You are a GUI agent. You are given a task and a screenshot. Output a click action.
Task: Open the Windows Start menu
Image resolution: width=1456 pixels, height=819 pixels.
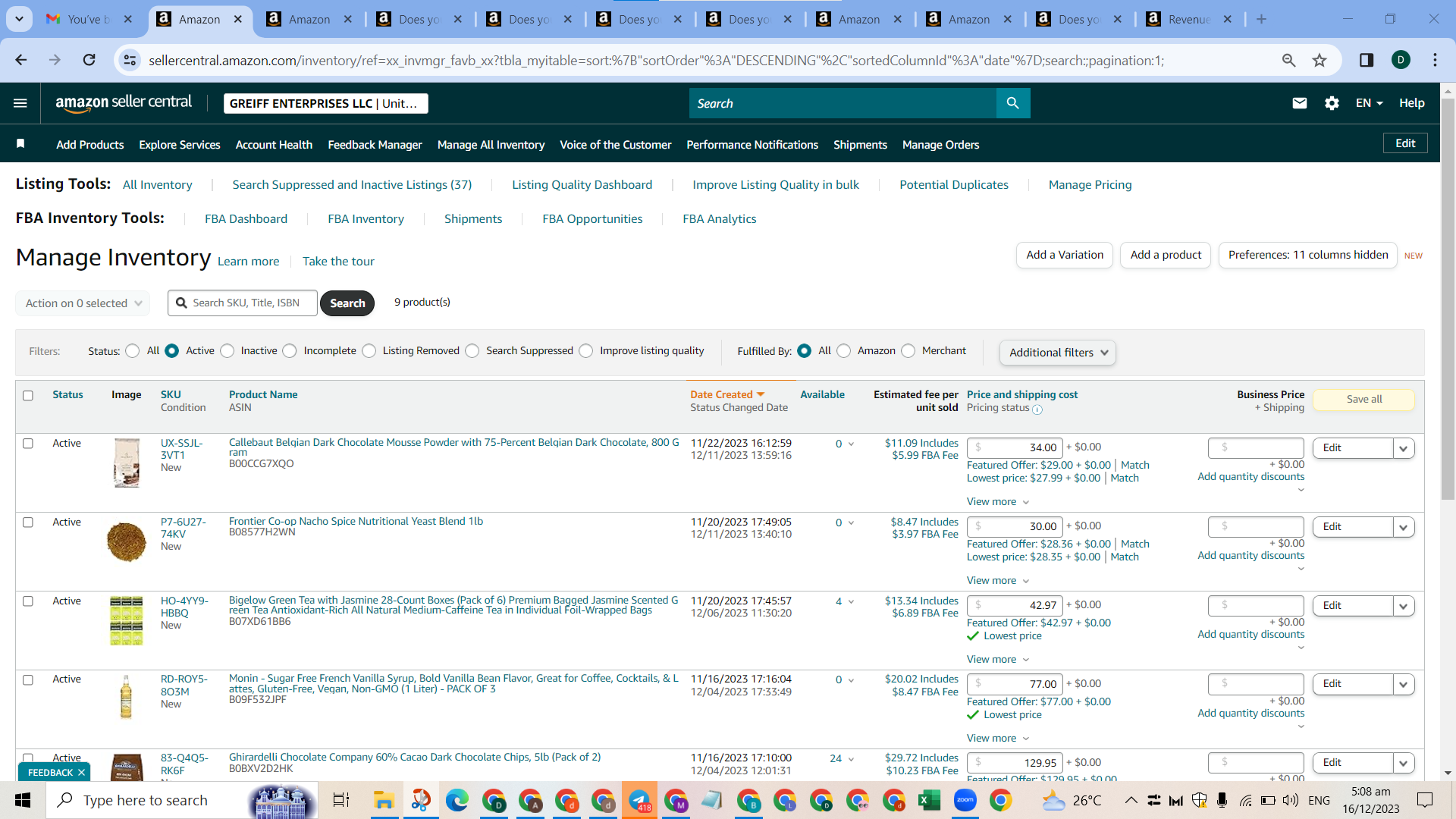(x=23, y=800)
